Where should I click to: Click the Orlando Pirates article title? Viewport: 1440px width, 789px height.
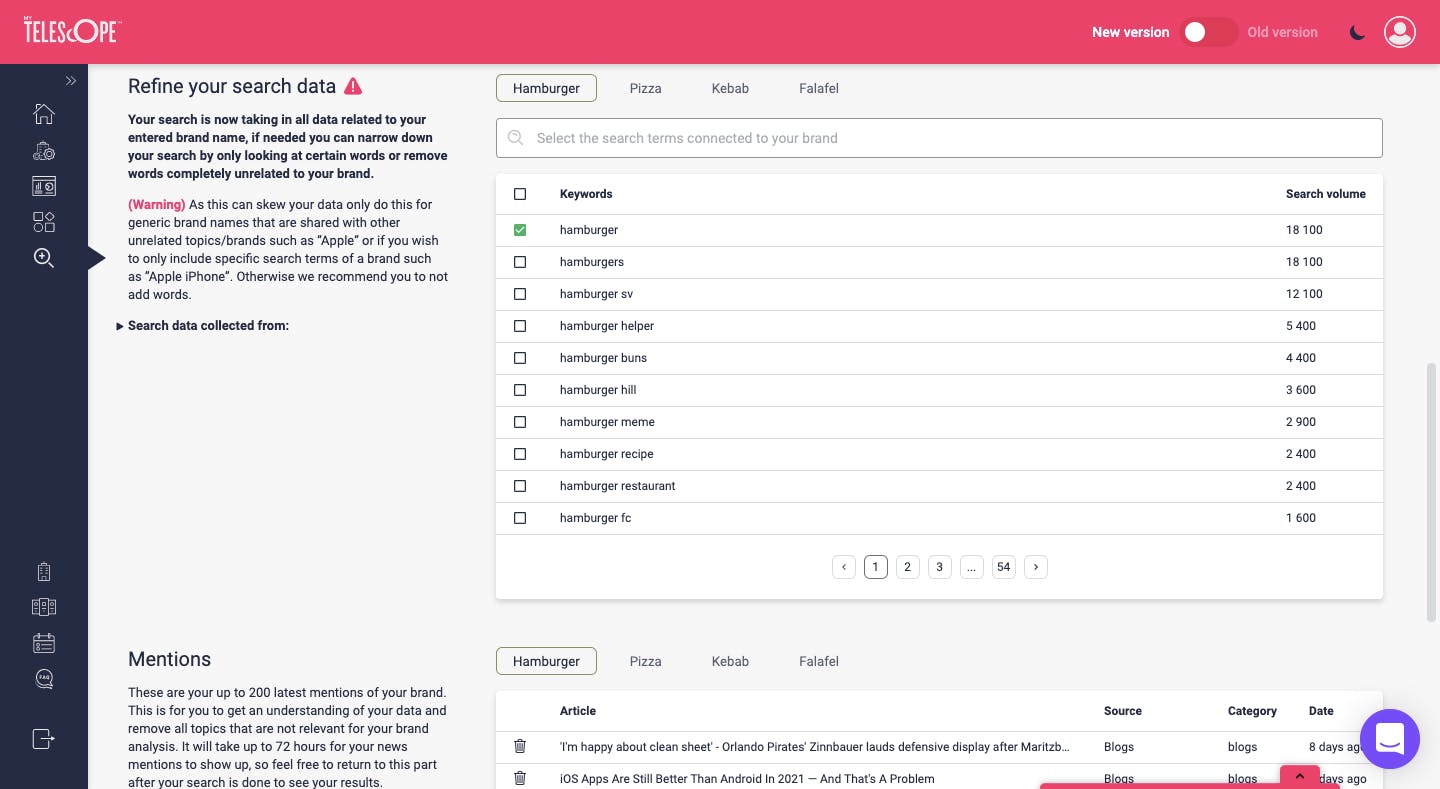click(815, 746)
